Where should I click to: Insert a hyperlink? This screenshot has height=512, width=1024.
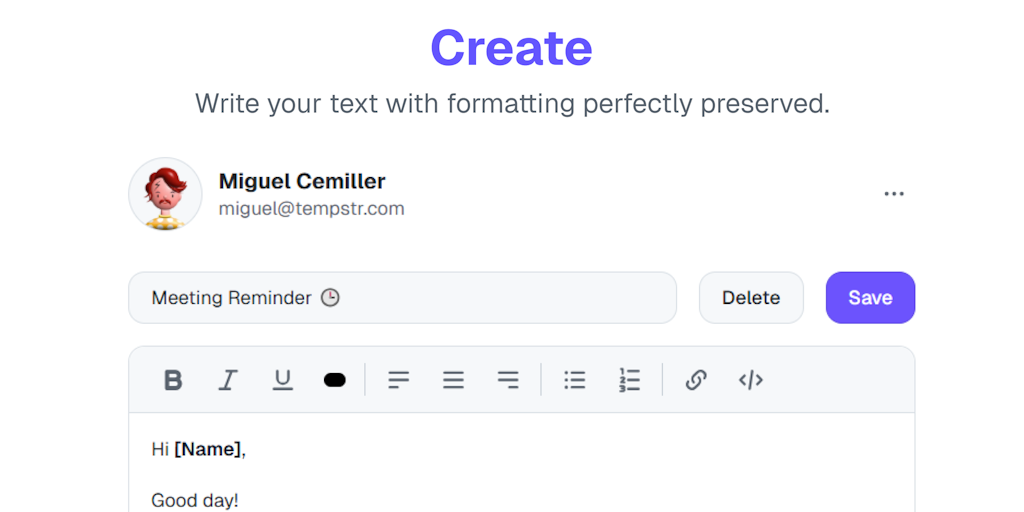(x=696, y=380)
